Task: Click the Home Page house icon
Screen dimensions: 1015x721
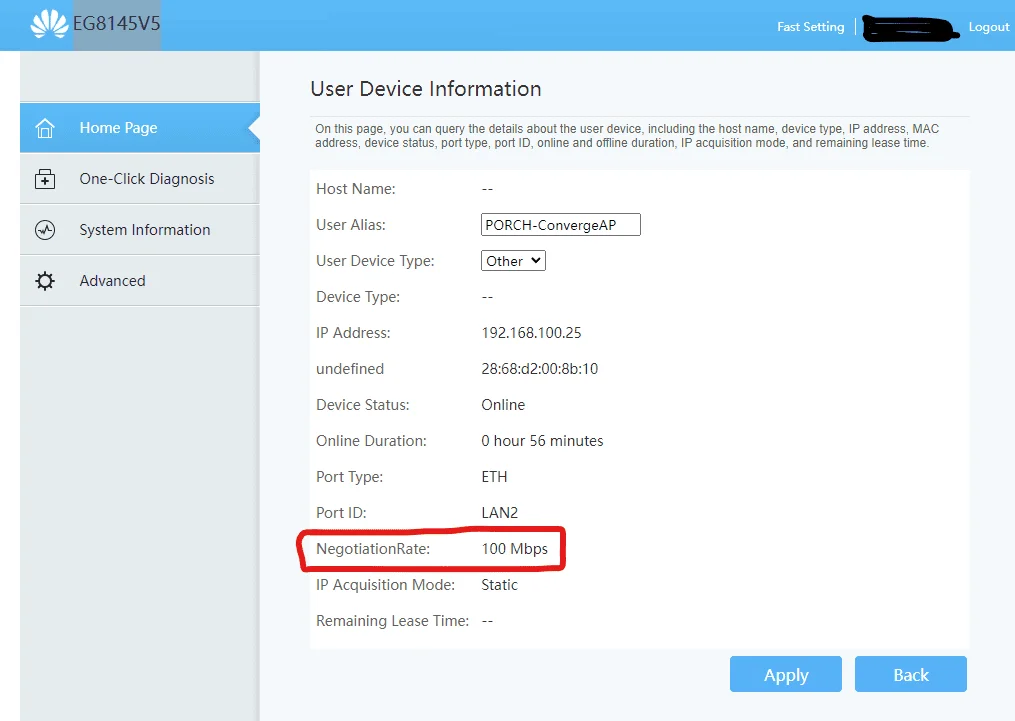Action: (45, 128)
